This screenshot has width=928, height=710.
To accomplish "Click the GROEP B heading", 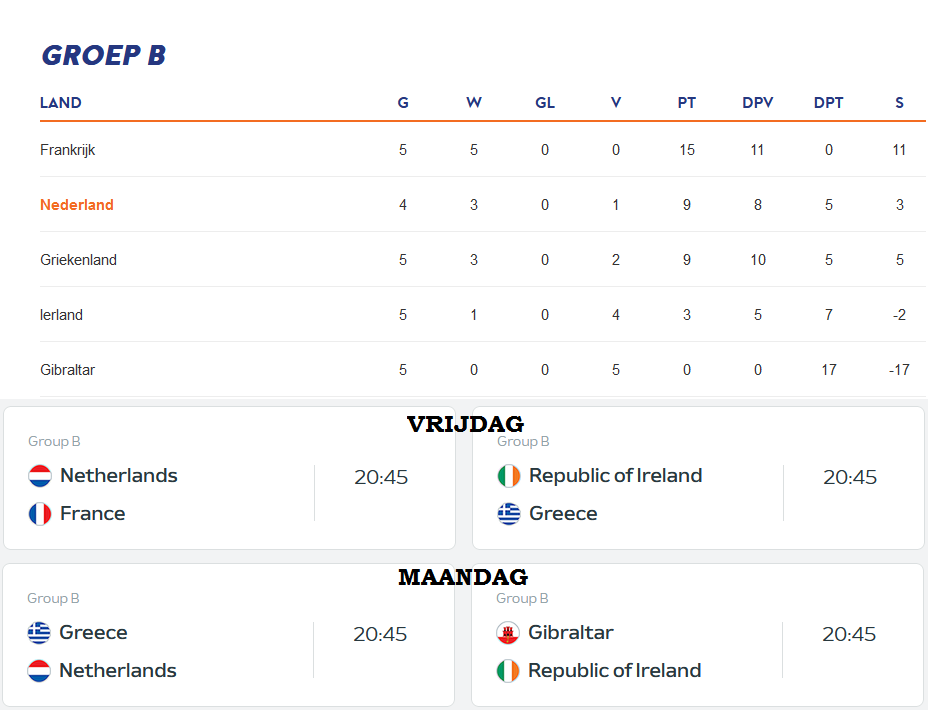I will (104, 56).
